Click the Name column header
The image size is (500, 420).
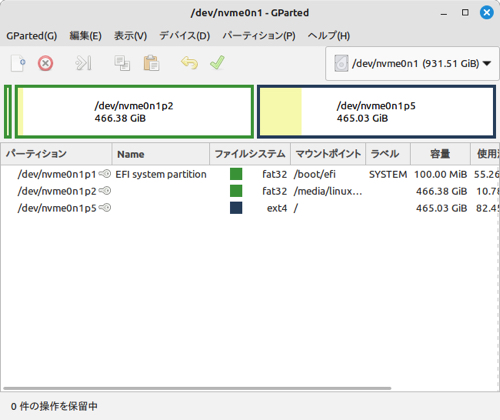(161, 154)
